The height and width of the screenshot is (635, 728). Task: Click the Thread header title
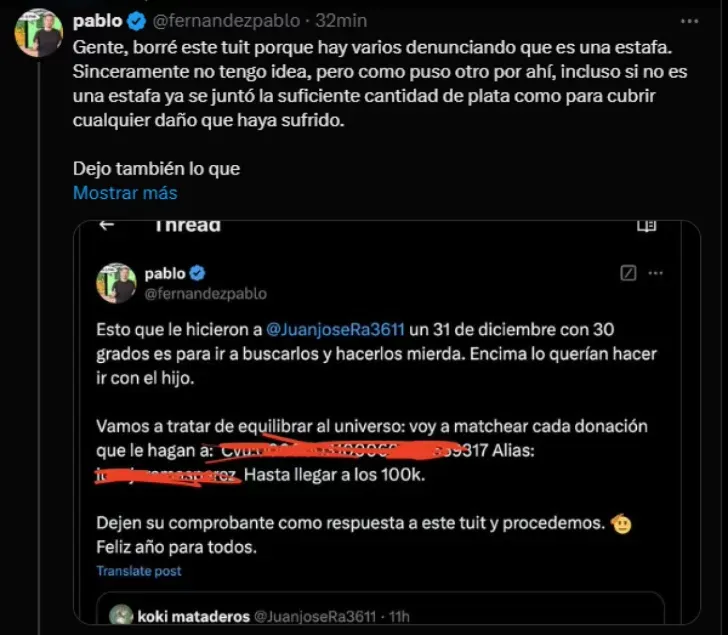[187, 226]
